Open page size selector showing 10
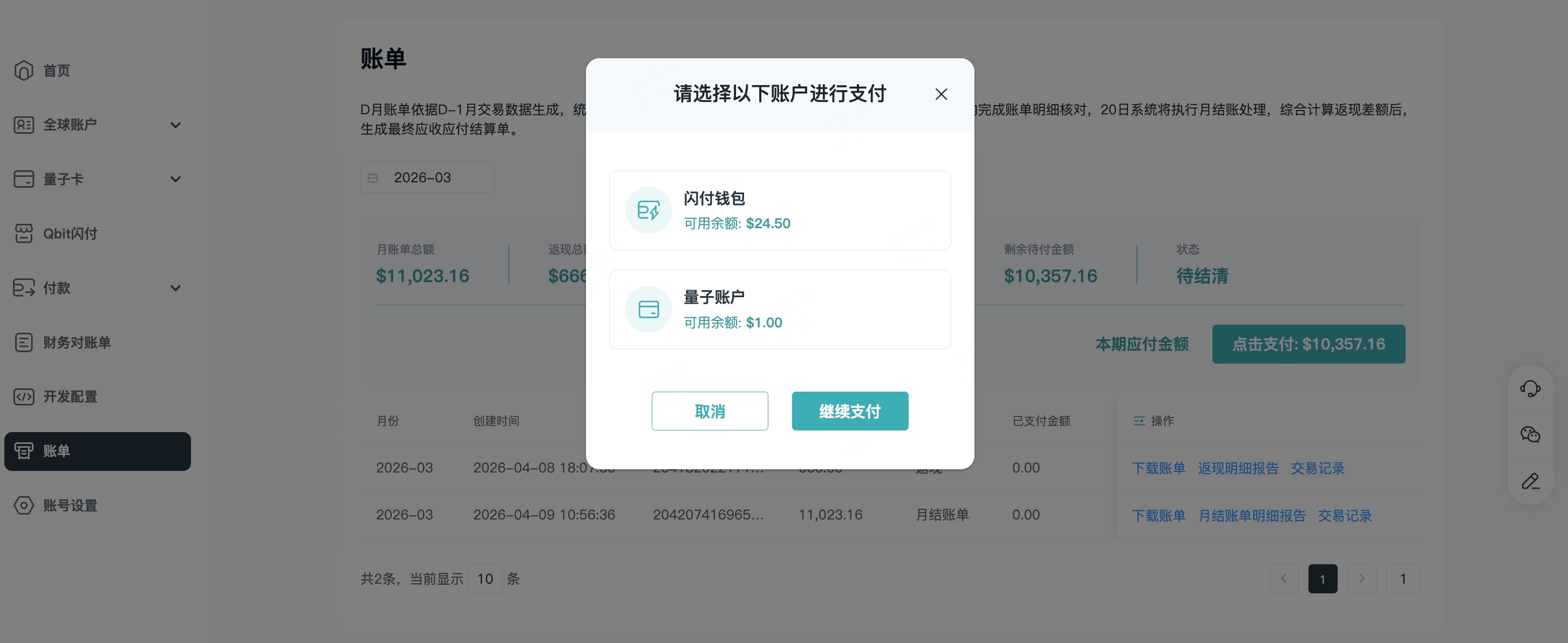This screenshot has width=1568, height=643. pyautogui.click(x=485, y=578)
